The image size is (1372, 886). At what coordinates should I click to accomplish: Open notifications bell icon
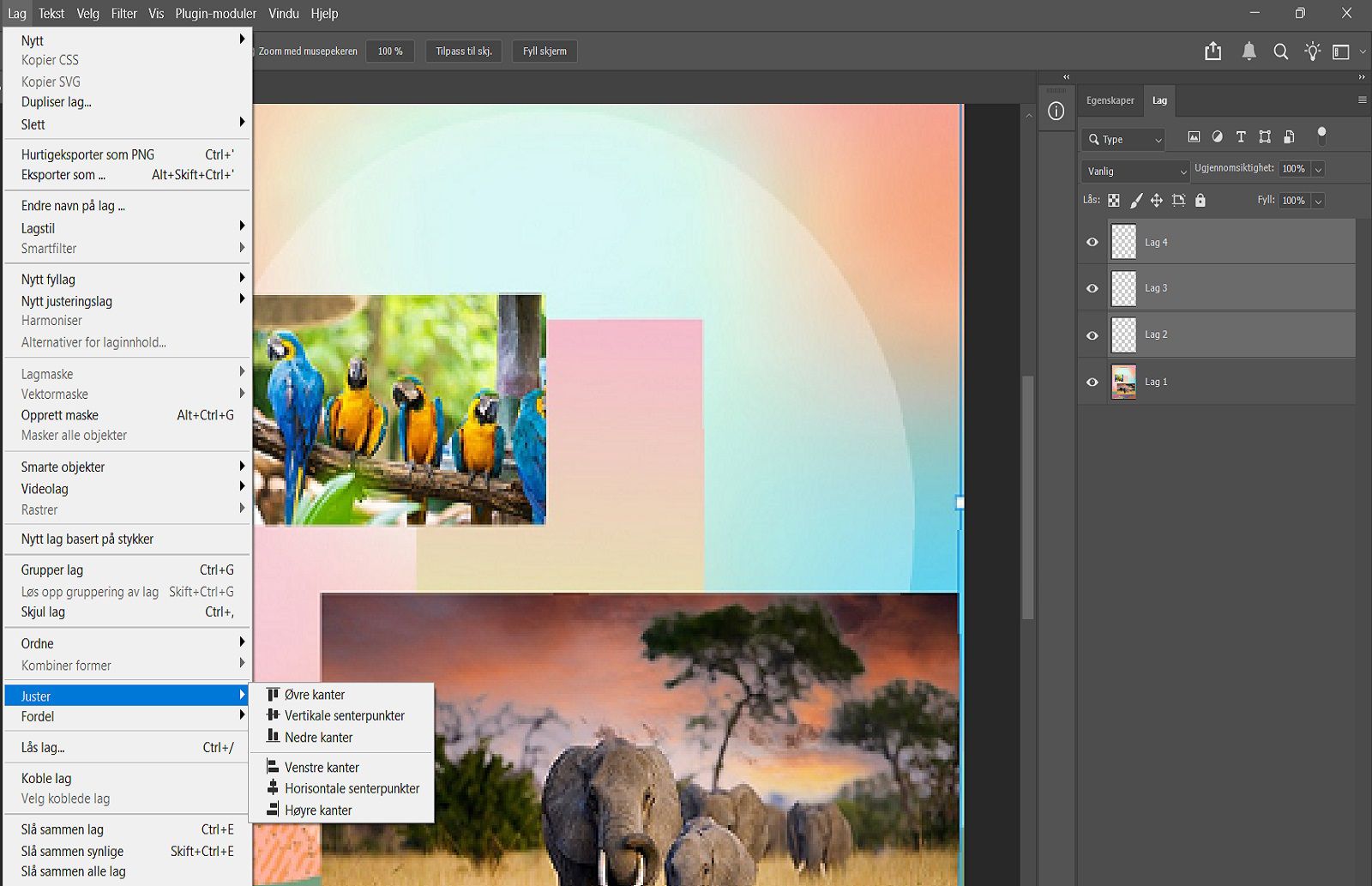[1249, 51]
